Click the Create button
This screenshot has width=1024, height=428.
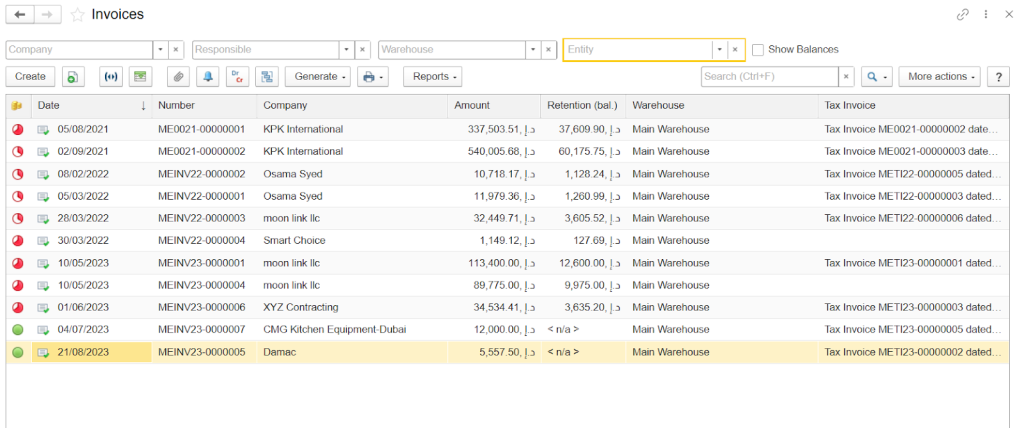click(x=31, y=76)
